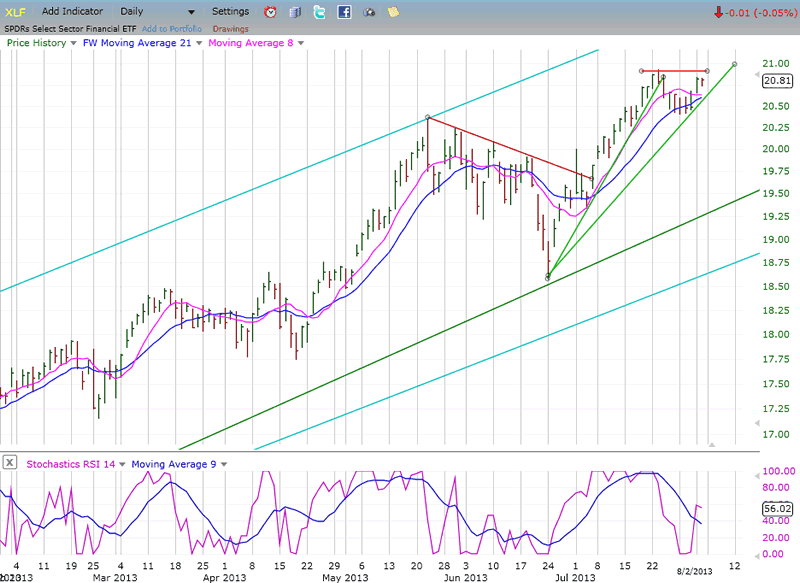Click the gray arrow beside 17.00 price axis

(x=757, y=423)
